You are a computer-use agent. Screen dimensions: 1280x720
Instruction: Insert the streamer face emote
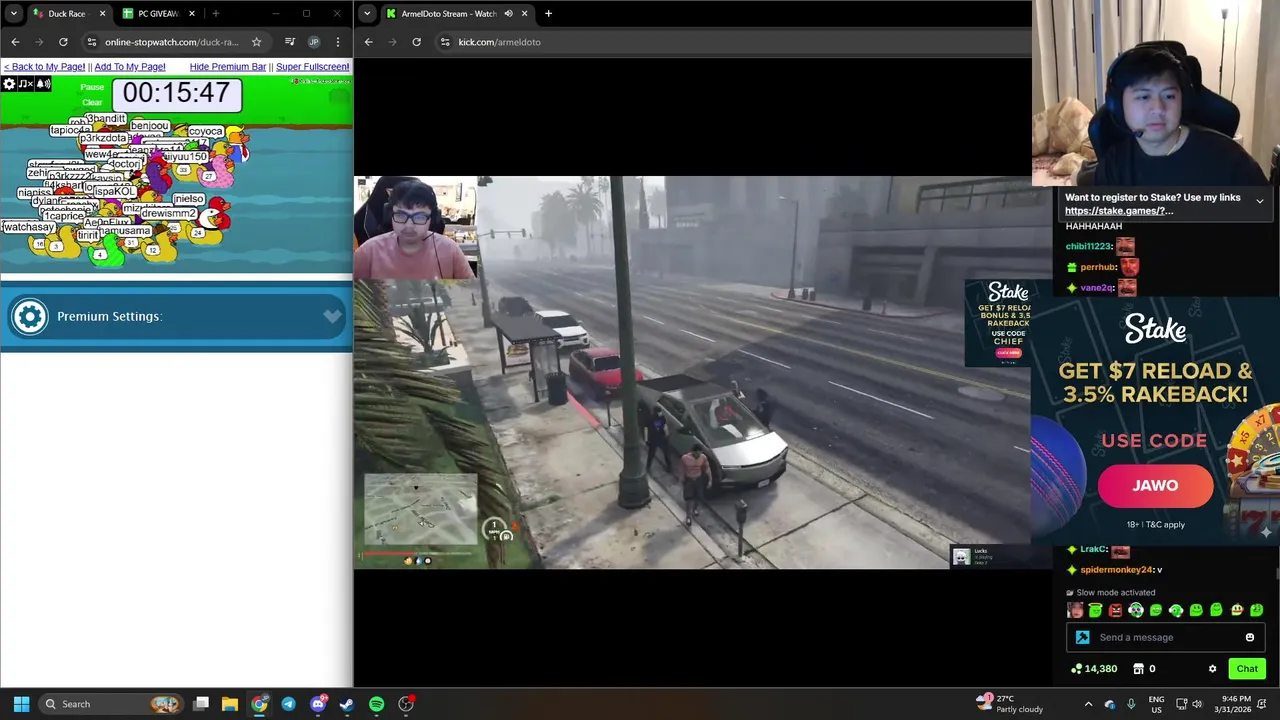(1075, 610)
